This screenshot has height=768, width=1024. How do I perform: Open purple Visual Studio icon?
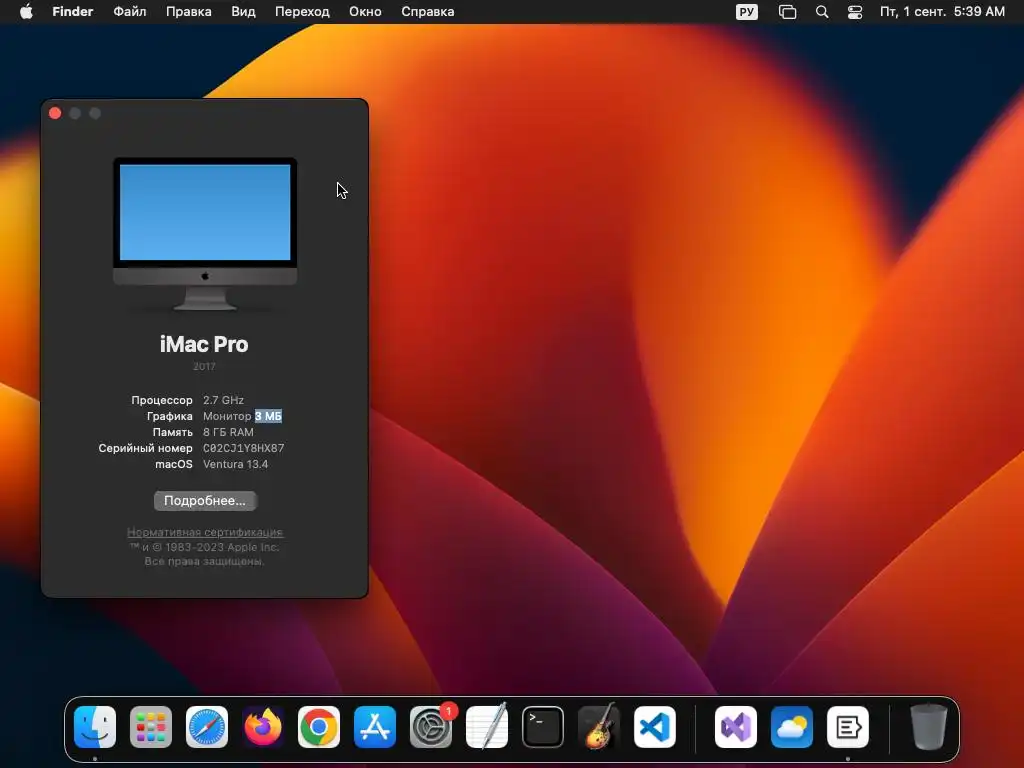pos(736,727)
